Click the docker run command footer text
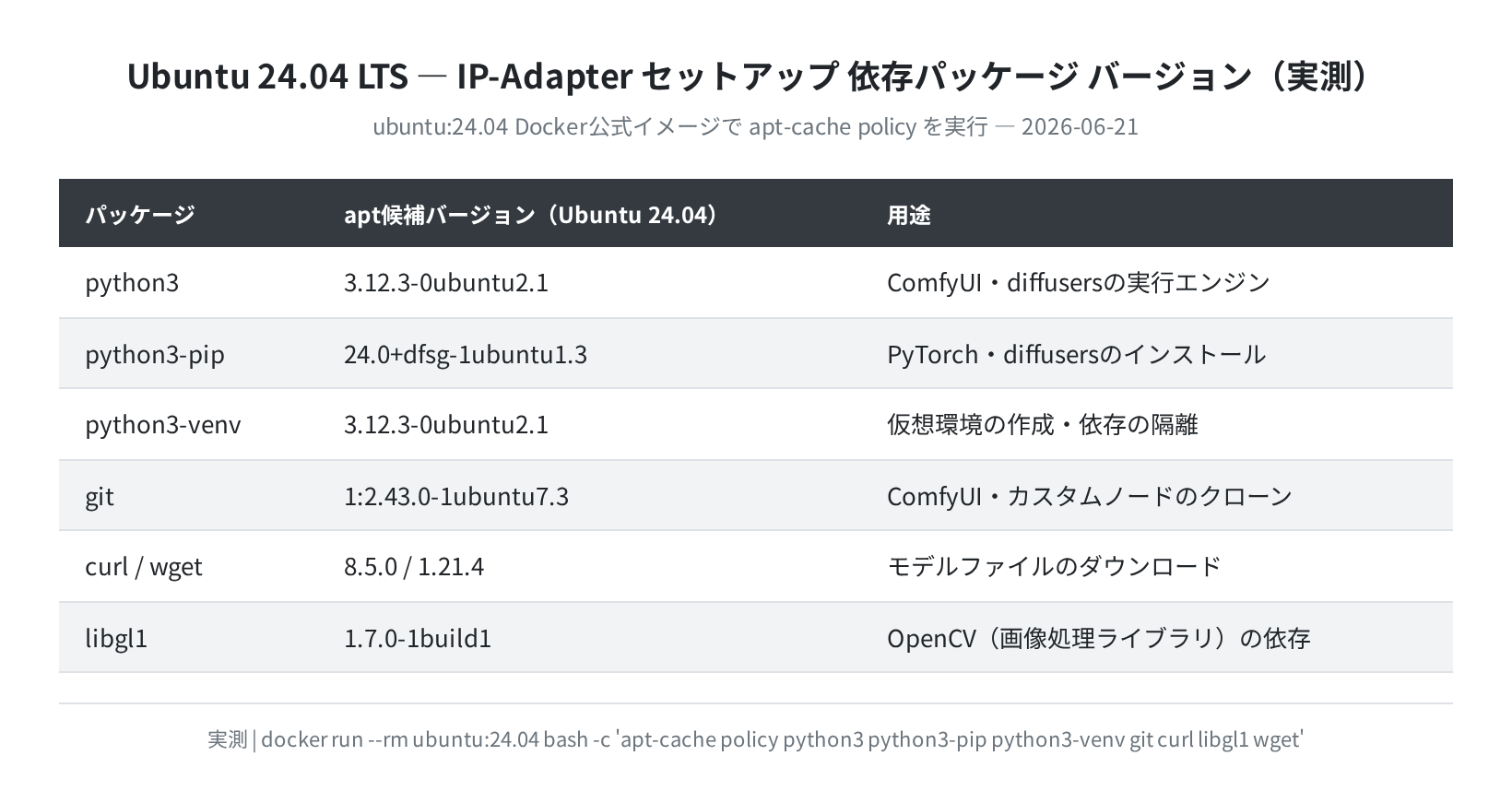The height and width of the screenshot is (791, 1512). (755, 739)
